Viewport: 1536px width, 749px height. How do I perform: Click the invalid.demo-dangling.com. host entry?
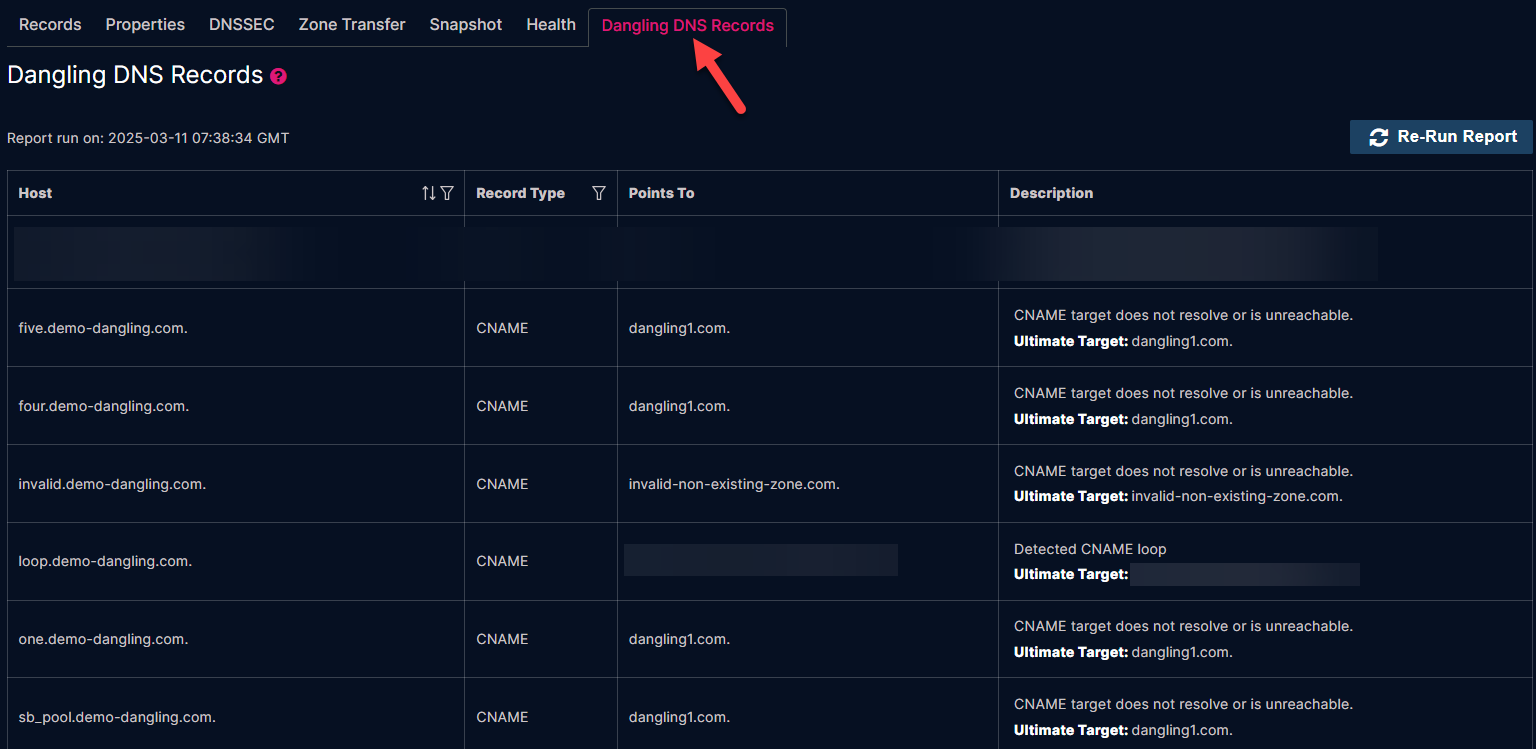tap(112, 484)
